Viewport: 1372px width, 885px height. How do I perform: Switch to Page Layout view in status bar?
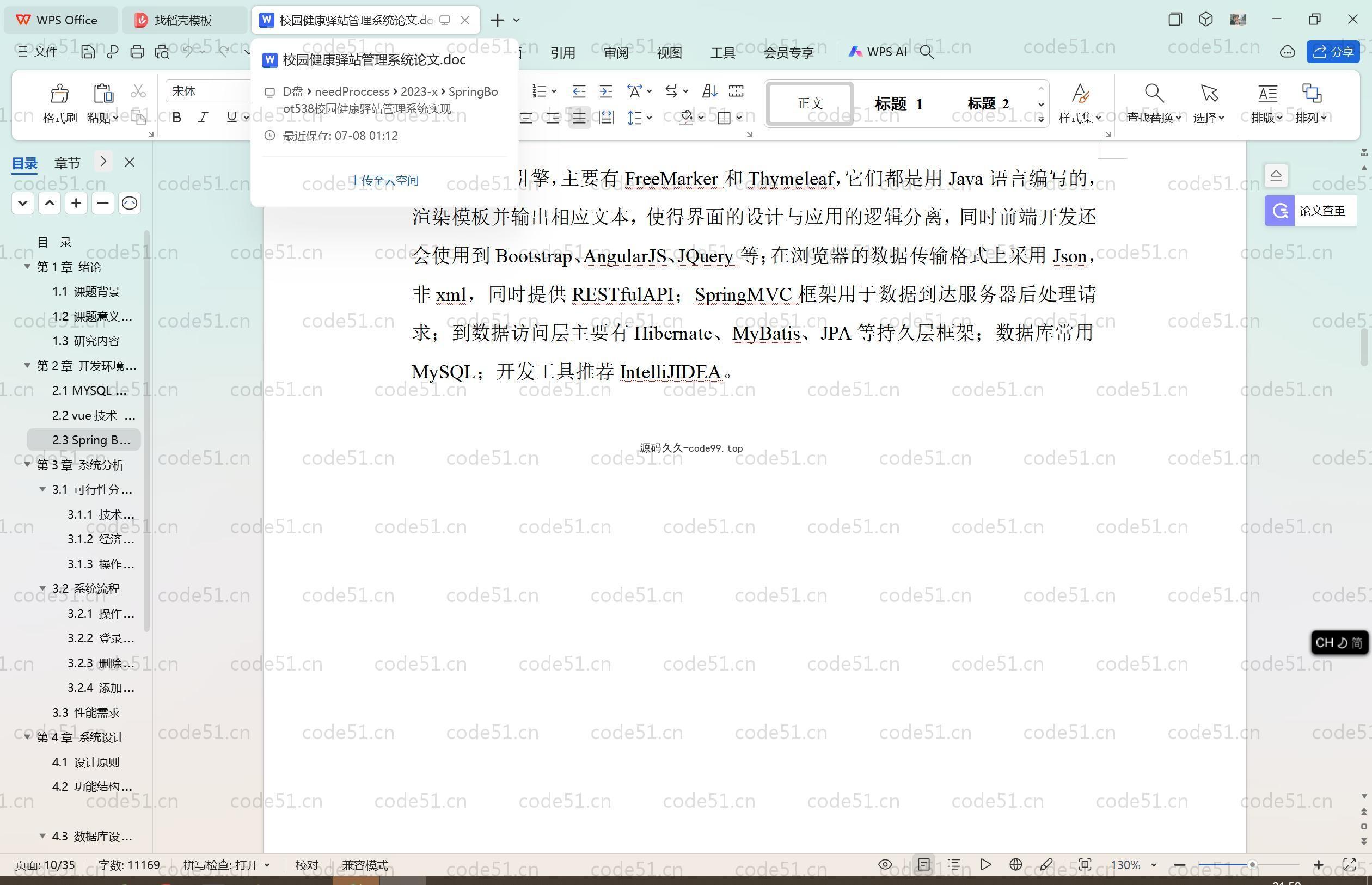924,864
